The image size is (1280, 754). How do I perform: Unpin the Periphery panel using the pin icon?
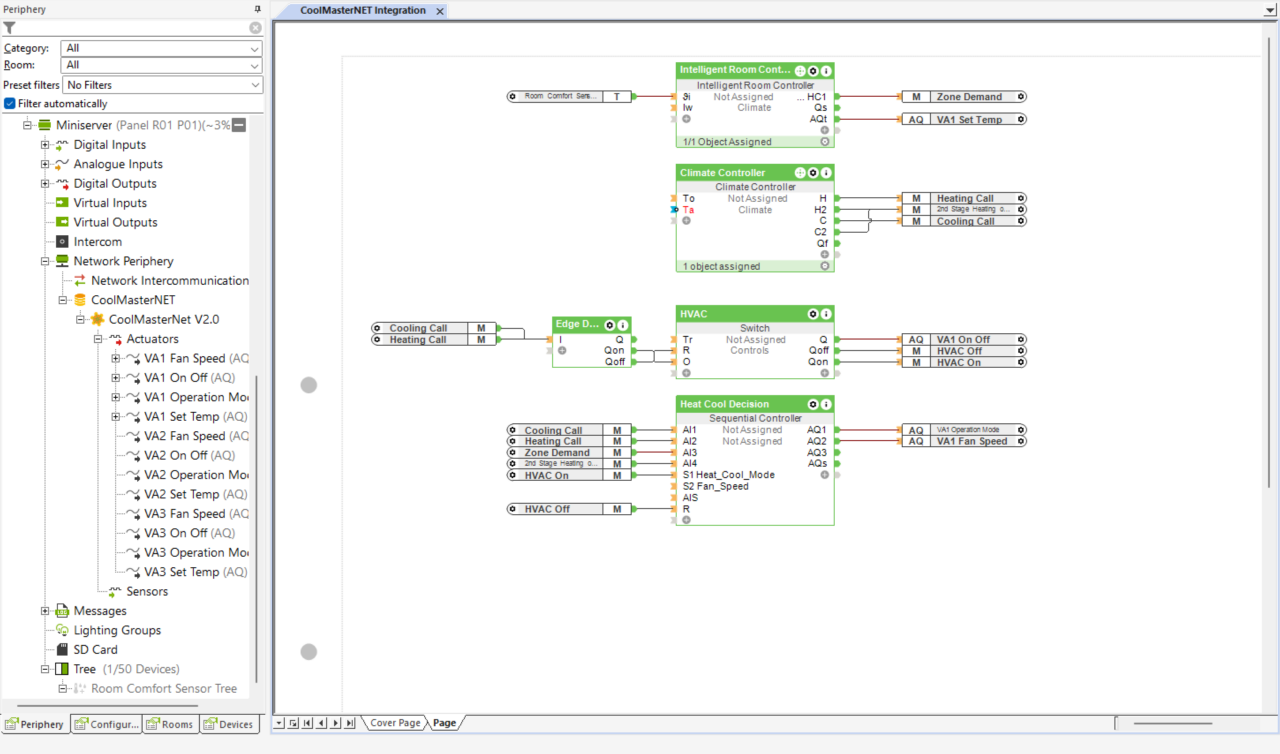pyautogui.click(x=257, y=9)
